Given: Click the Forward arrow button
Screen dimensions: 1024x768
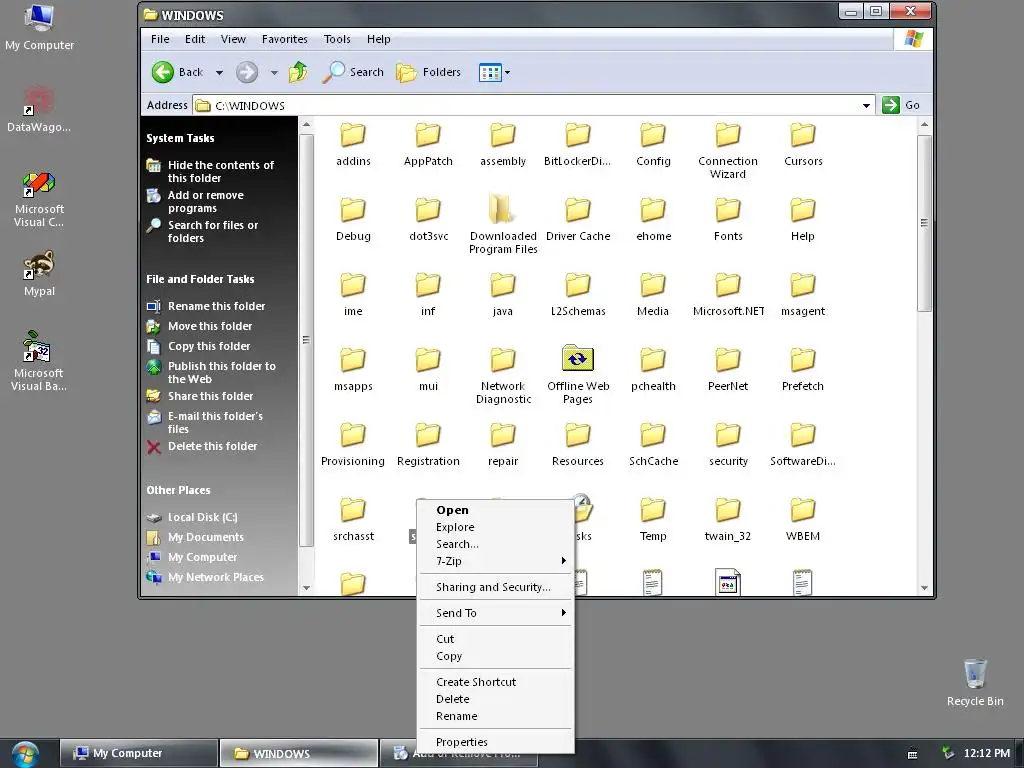Looking at the screenshot, I should (x=247, y=72).
